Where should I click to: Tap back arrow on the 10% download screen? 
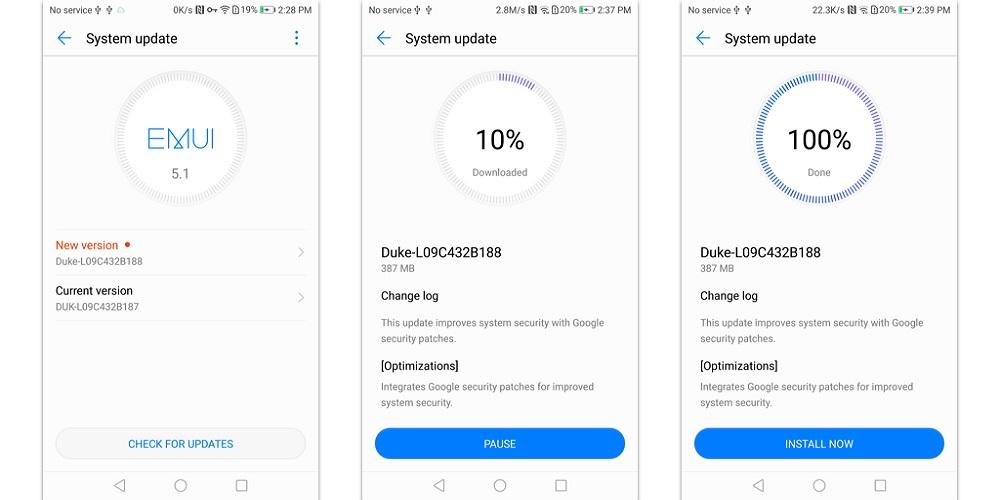pos(383,38)
